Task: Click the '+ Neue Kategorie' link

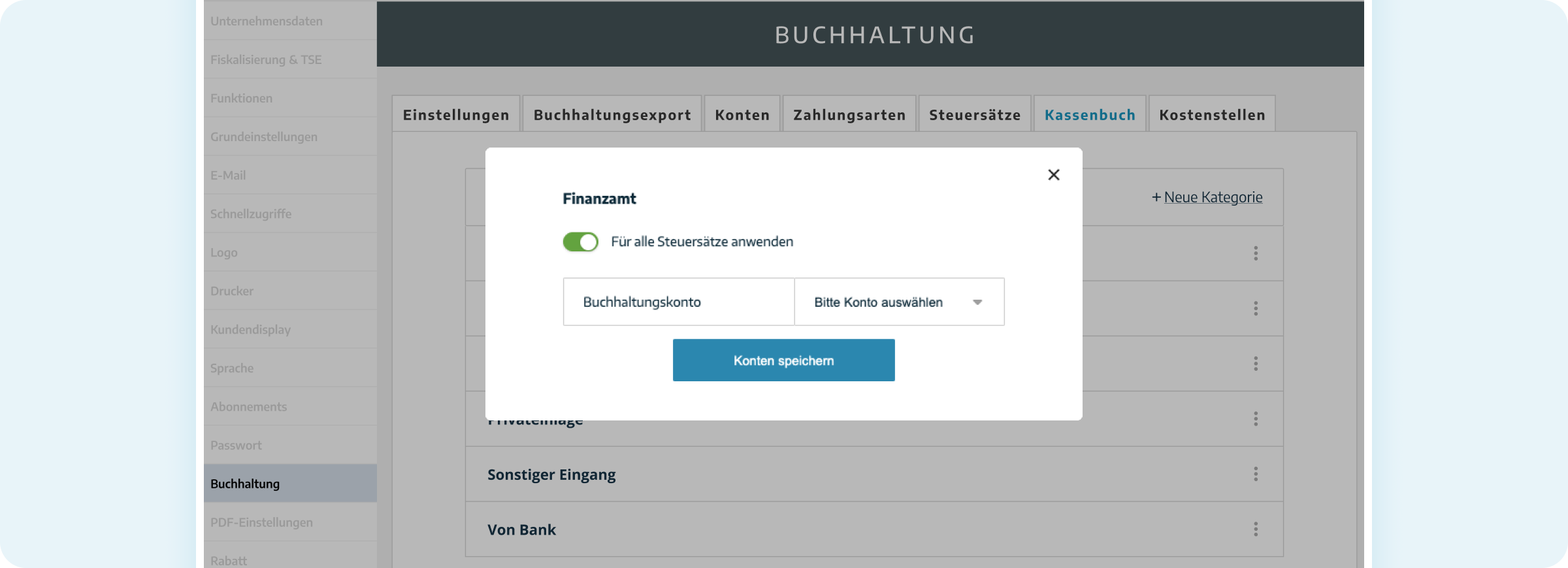Action: (x=1207, y=197)
